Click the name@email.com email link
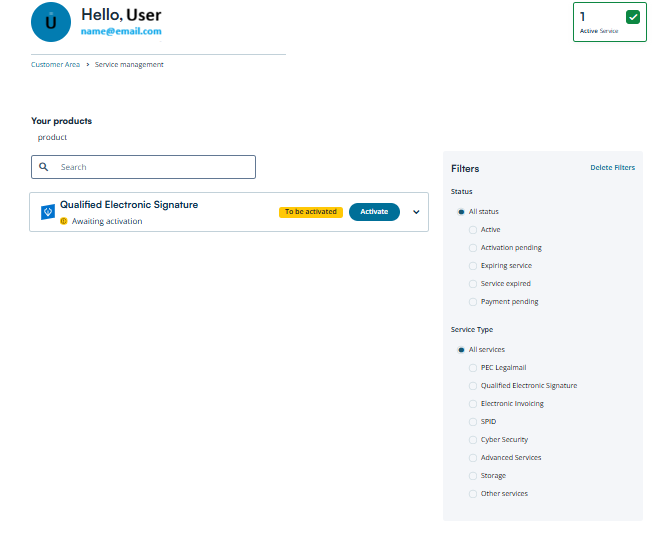The height and width of the screenshot is (543, 671). click(121, 31)
